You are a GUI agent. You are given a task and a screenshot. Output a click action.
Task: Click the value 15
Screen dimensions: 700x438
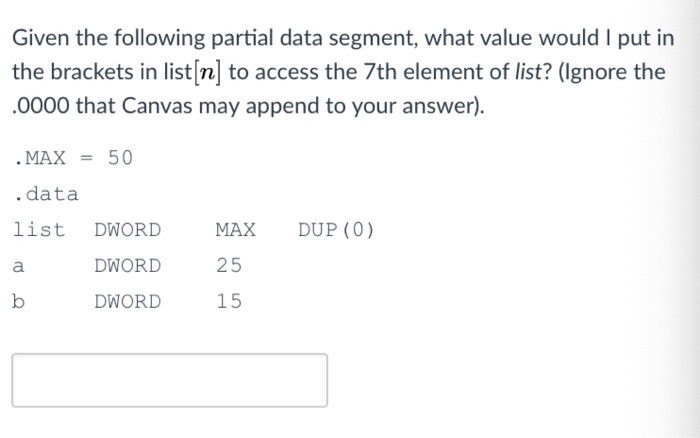click(x=229, y=301)
